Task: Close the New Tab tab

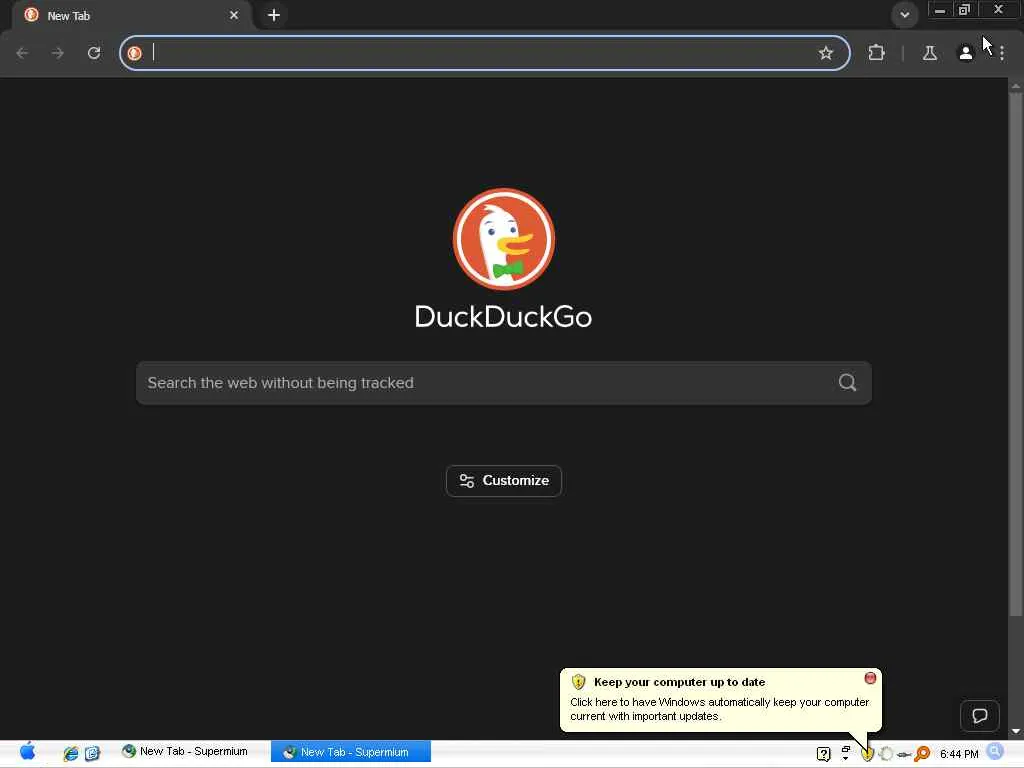Action: point(234,15)
